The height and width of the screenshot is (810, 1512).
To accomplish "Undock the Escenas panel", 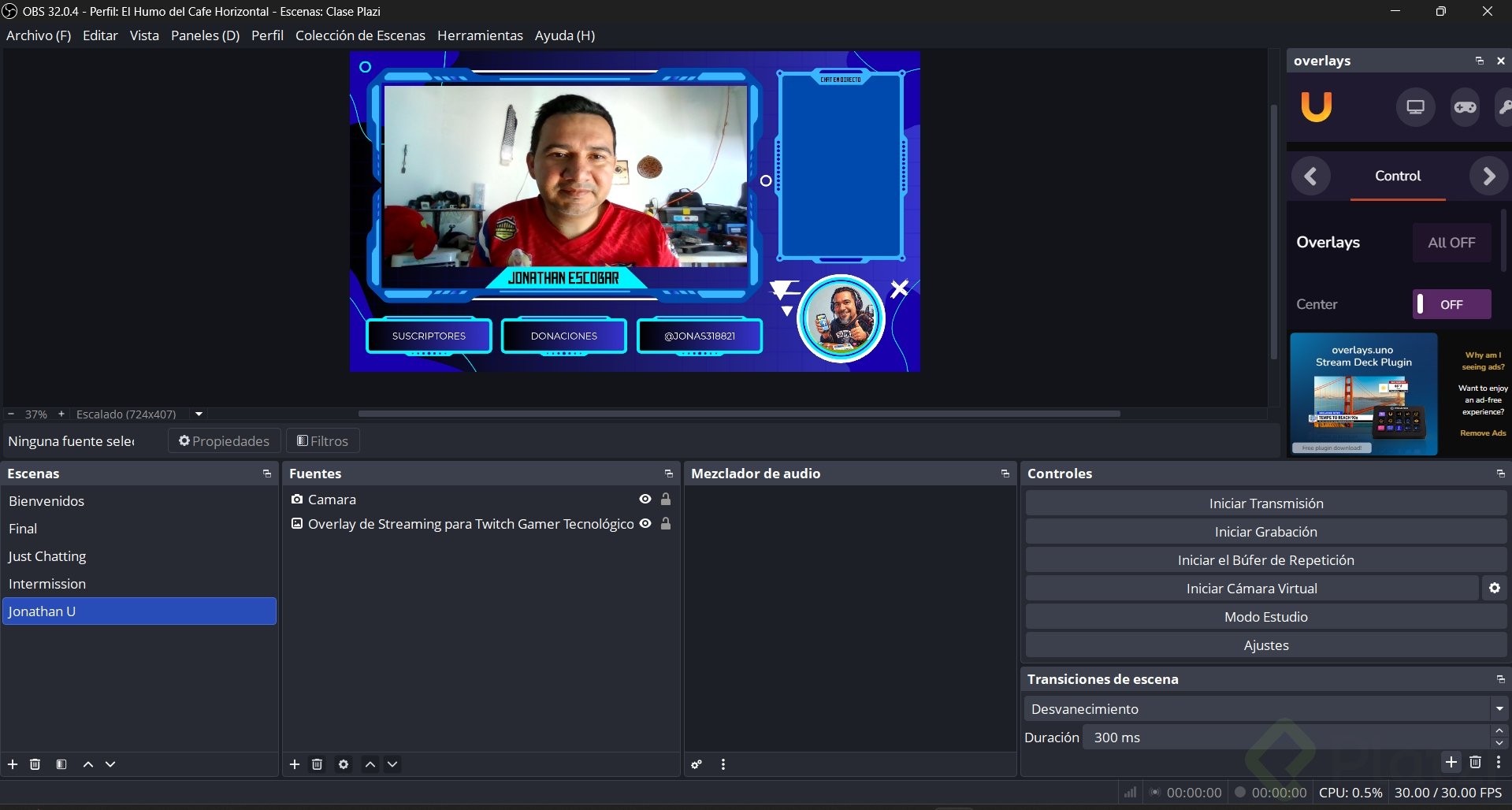I will tap(267, 474).
